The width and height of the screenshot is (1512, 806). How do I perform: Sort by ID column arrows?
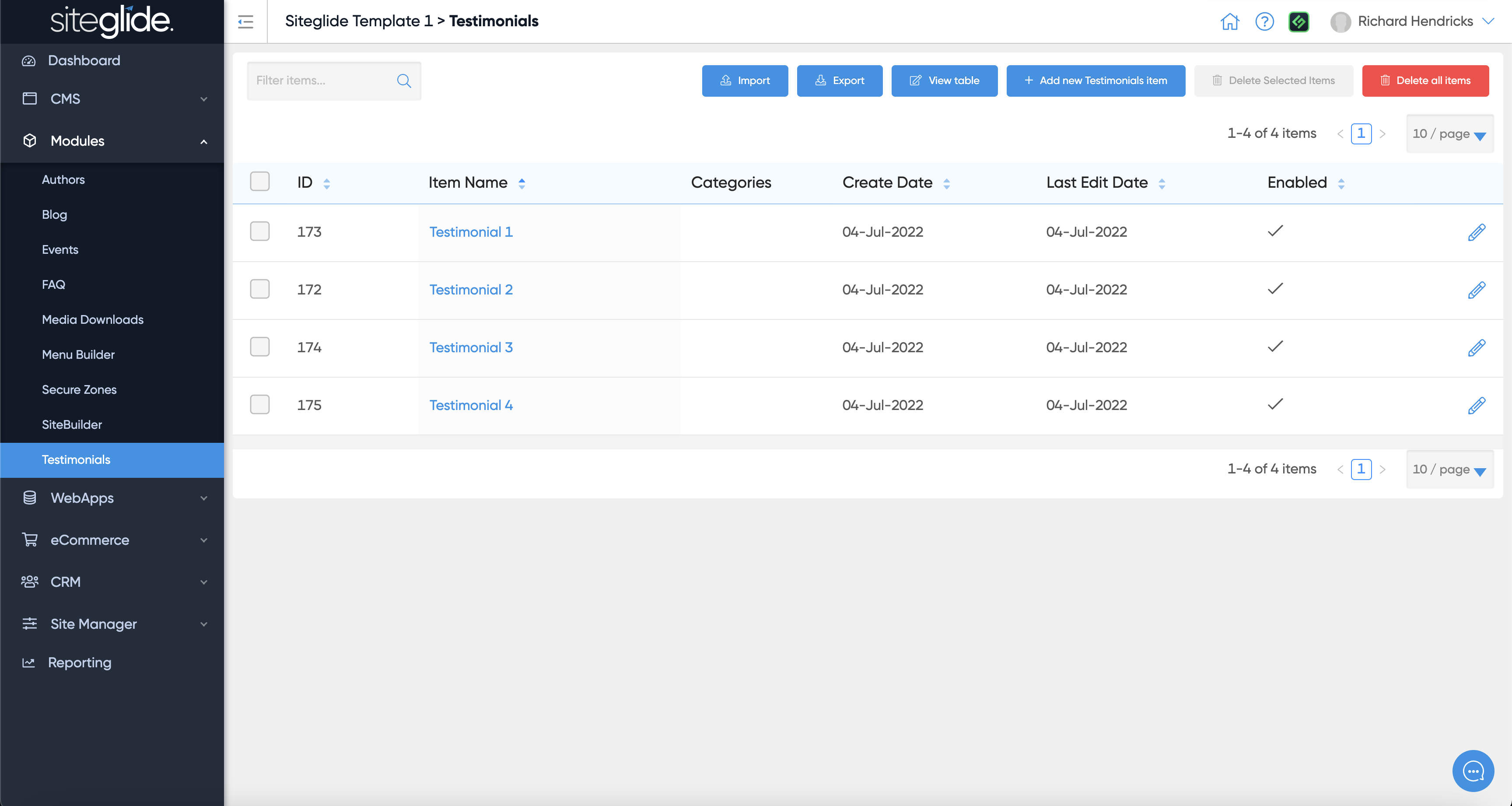327,183
